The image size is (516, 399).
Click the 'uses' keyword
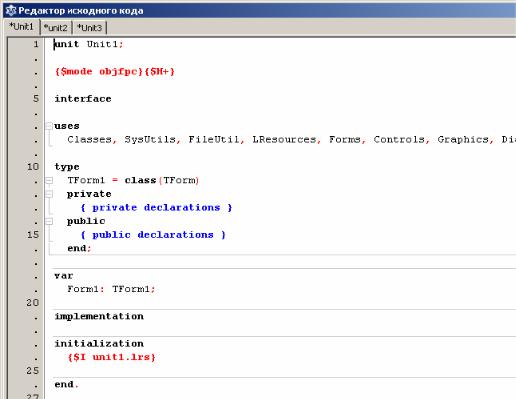pyautogui.click(x=67, y=126)
